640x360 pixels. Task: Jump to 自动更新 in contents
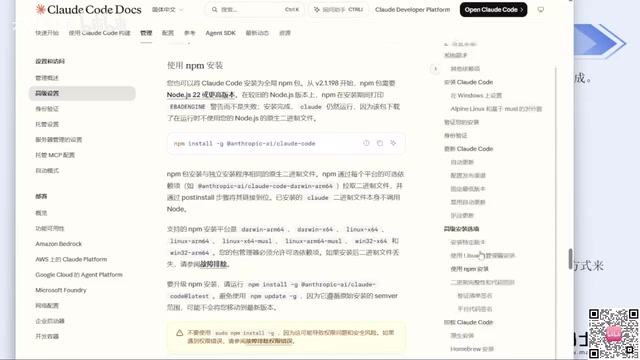462,162
